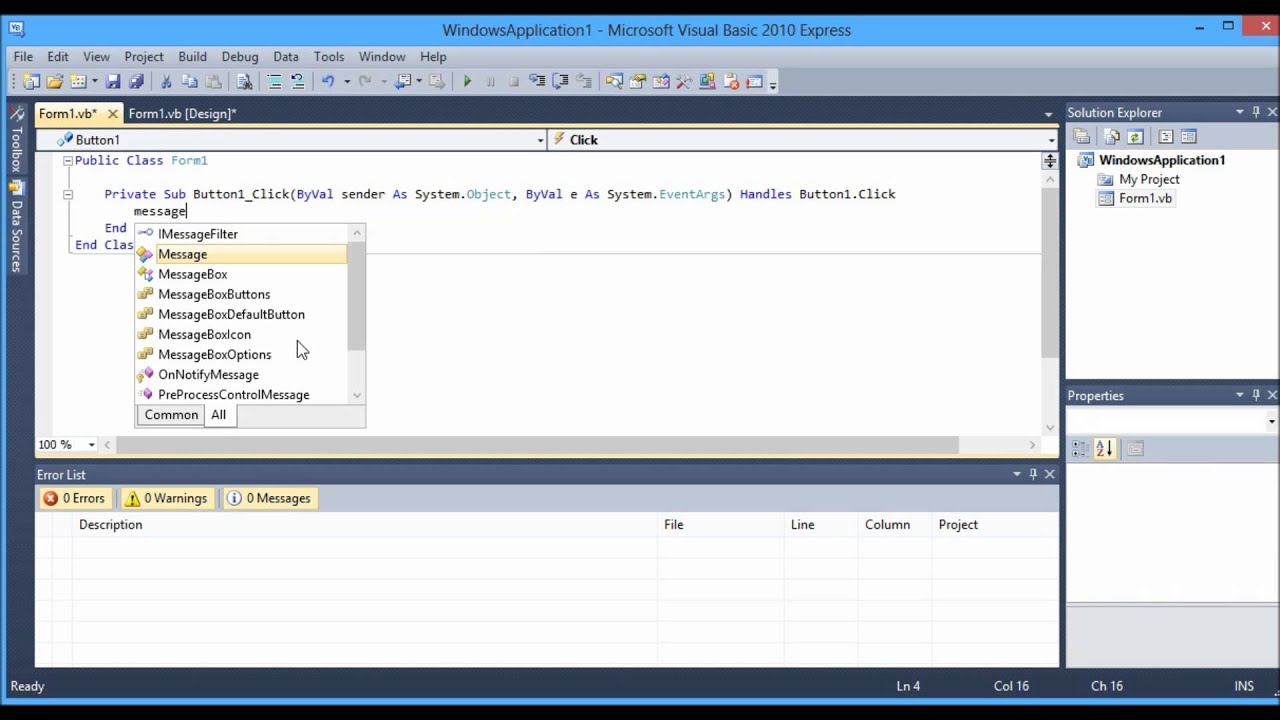Image resolution: width=1280 pixels, height=720 pixels.
Task: Switch IntelliSense list to All tab
Action: (218, 415)
